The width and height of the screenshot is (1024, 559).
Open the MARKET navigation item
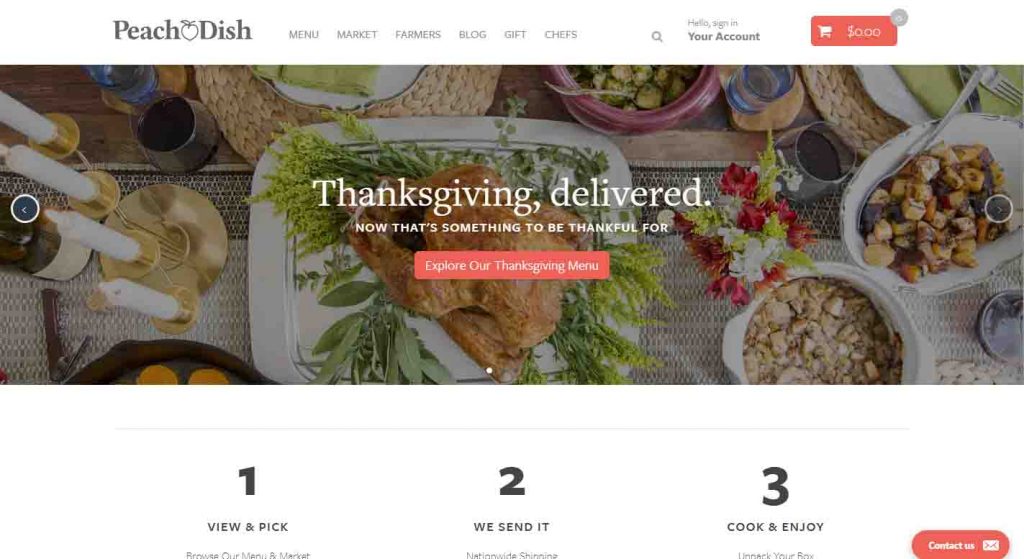point(357,35)
